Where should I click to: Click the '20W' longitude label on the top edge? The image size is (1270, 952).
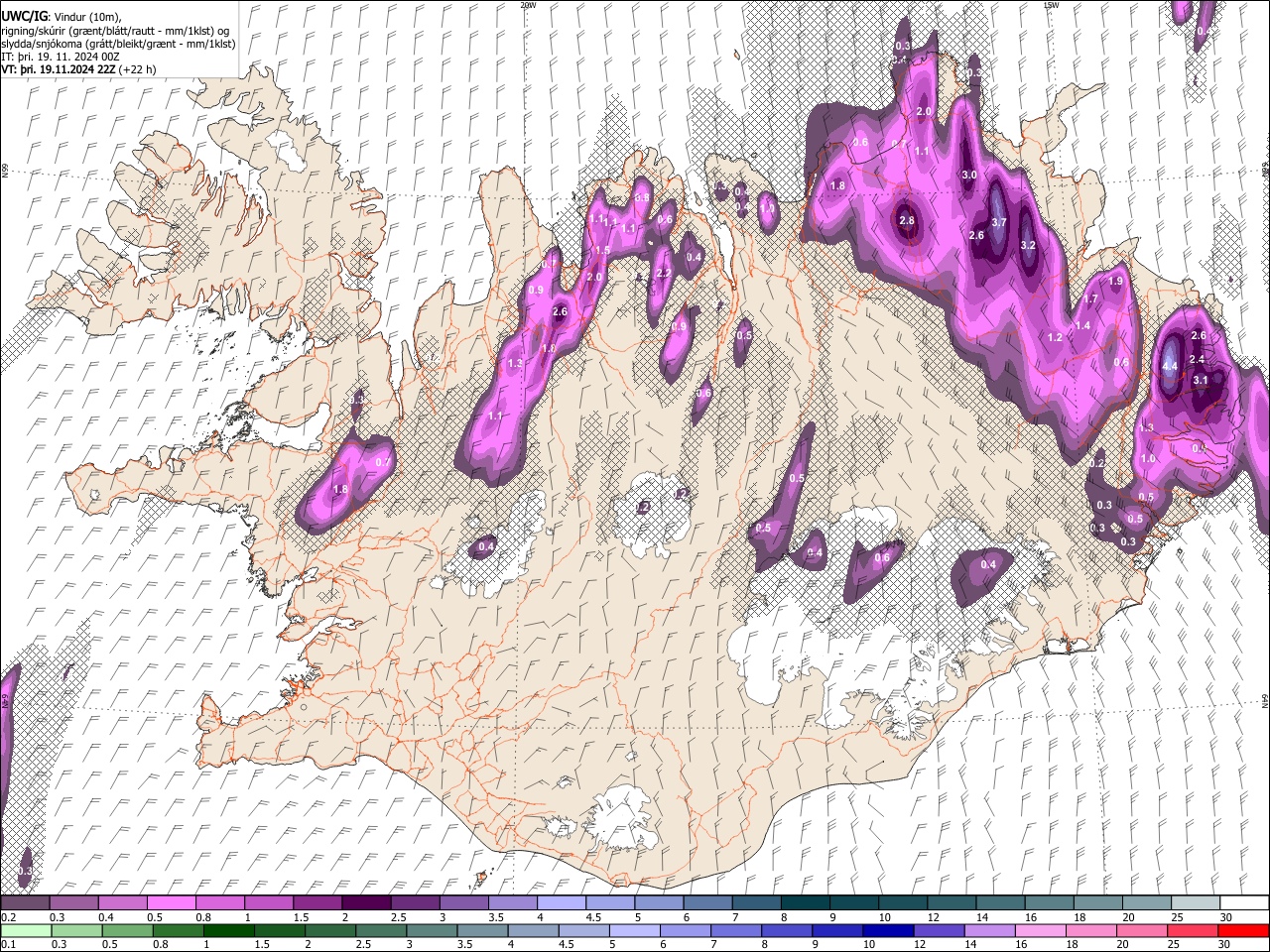pos(528,5)
